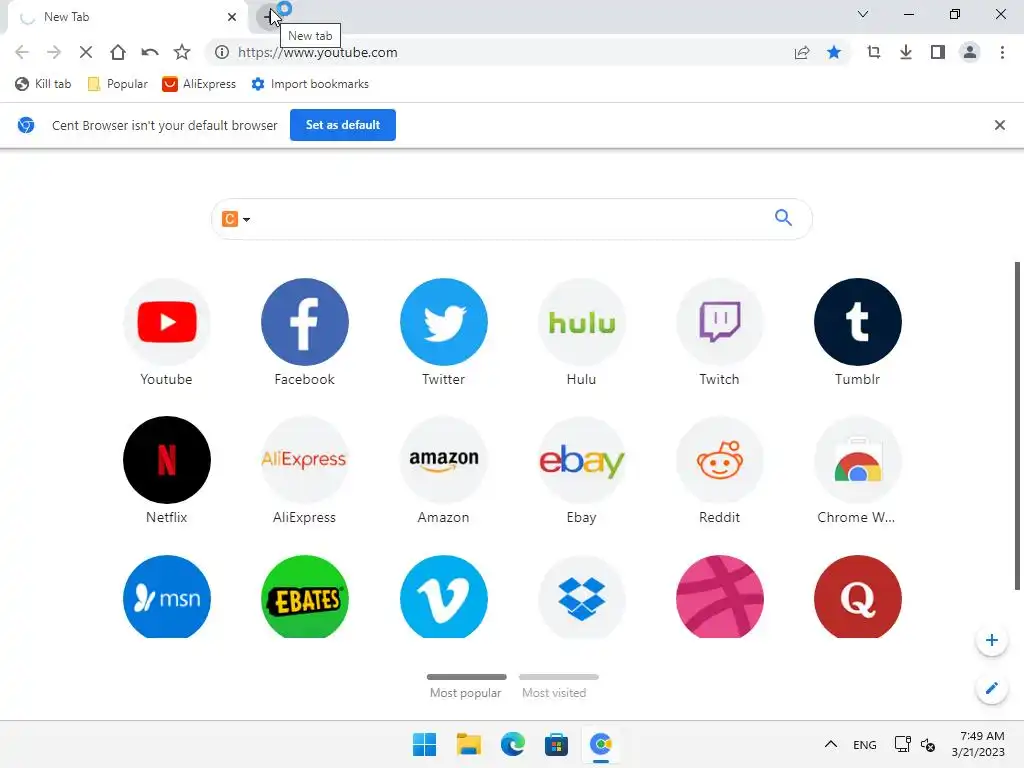Open the downloads icon
This screenshot has width=1024, height=768.
[x=906, y=52]
